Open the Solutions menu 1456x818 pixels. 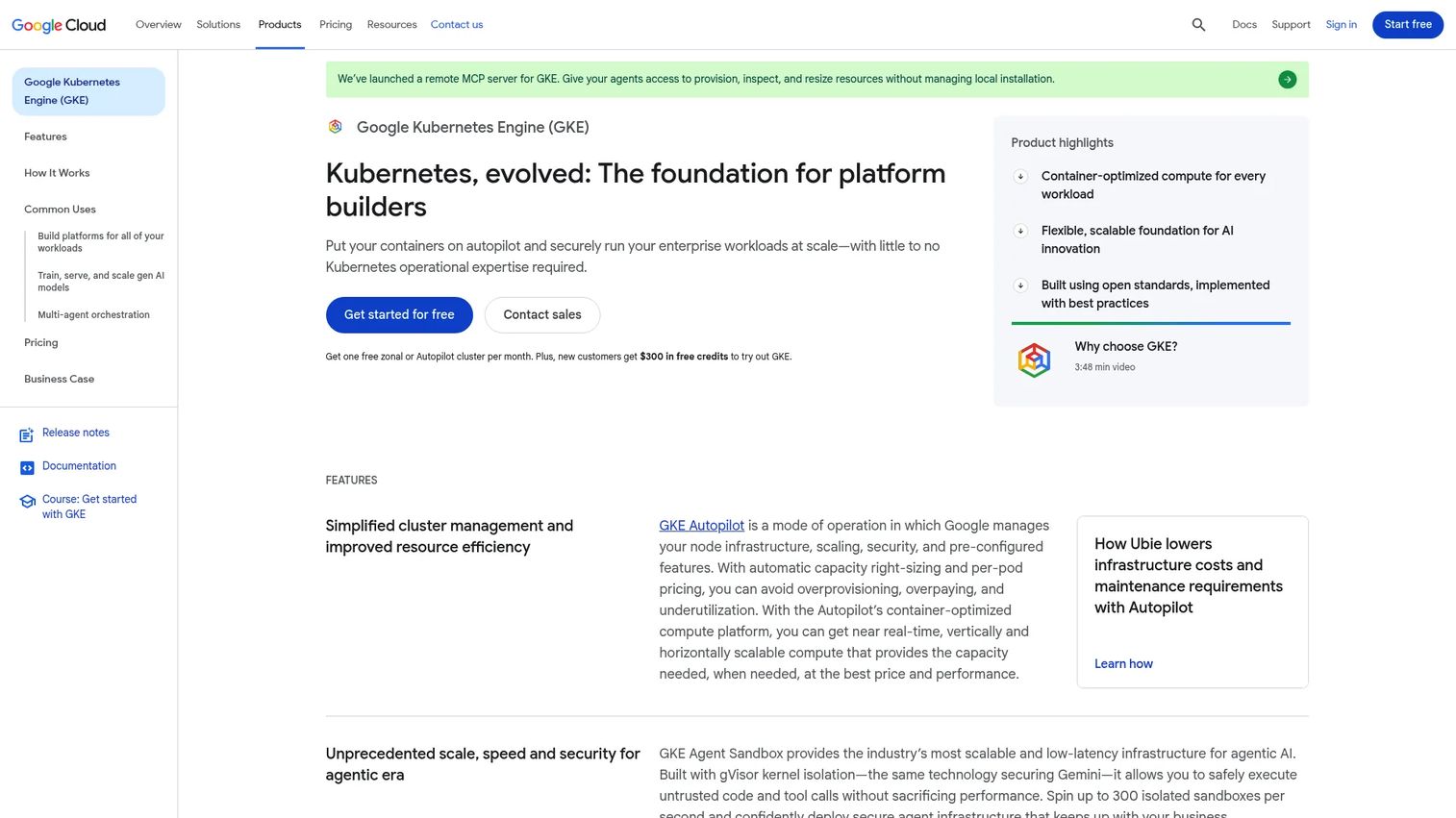[218, 25]
